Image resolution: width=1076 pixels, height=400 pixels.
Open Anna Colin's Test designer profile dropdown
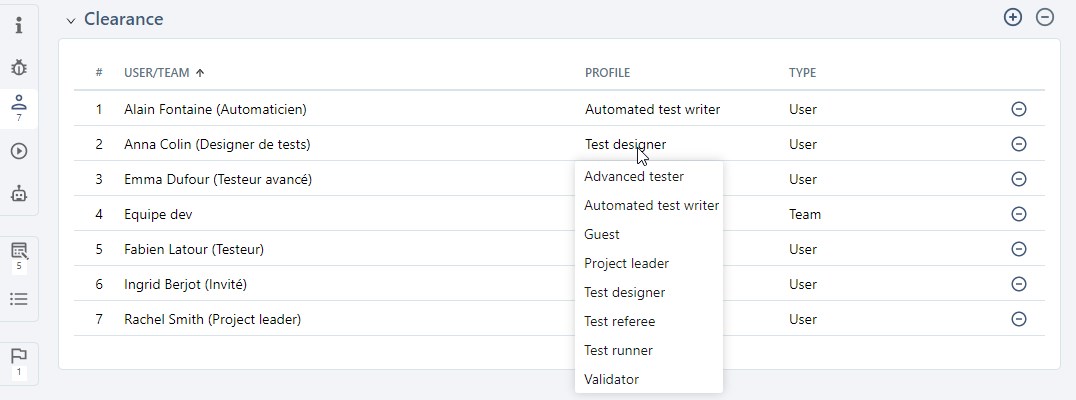625,144
